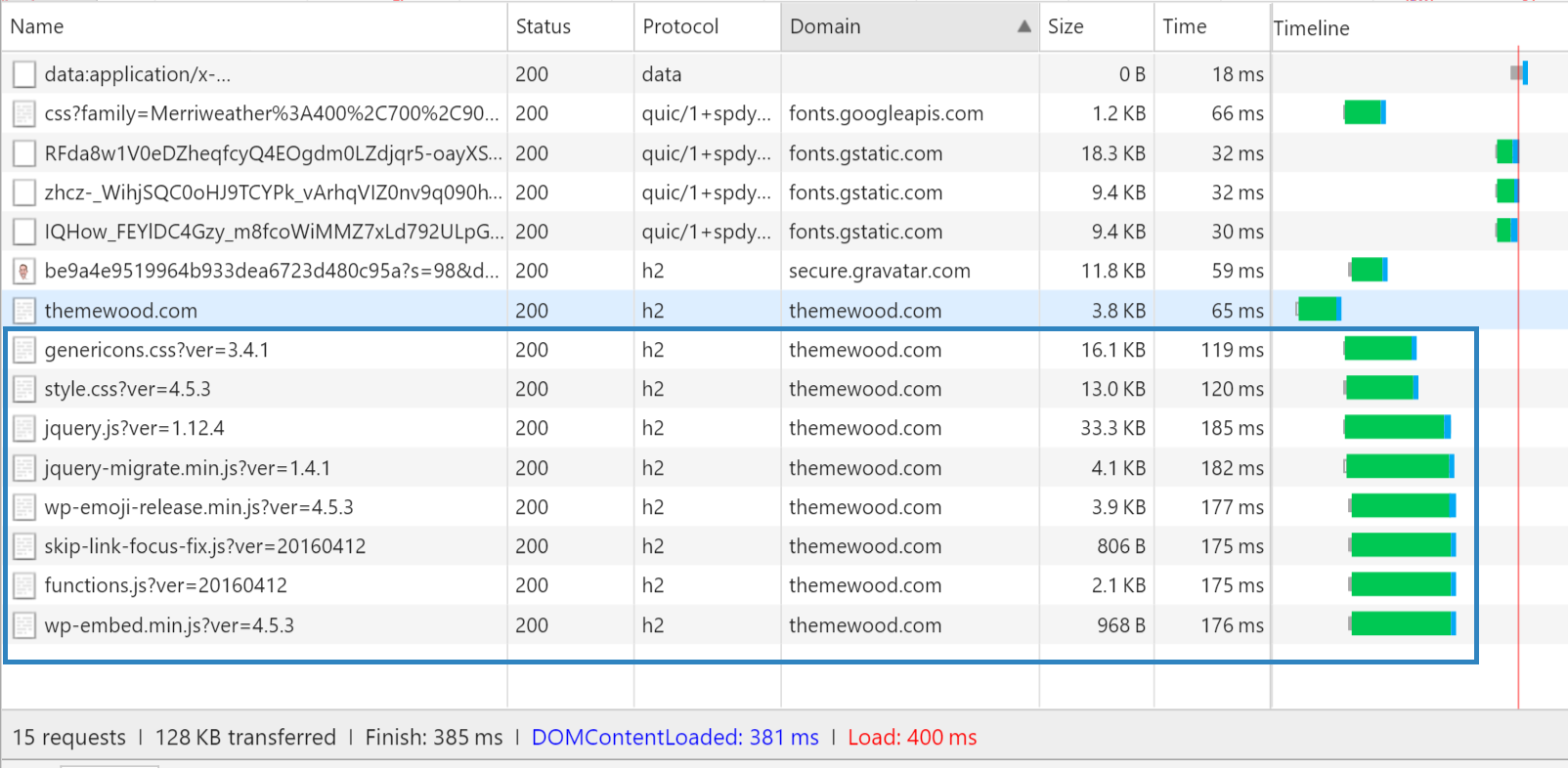Viewport: 1568px width, 770px height.
Task: Click timeline bar for wp-embed.min.js request
Action: 1403,623
